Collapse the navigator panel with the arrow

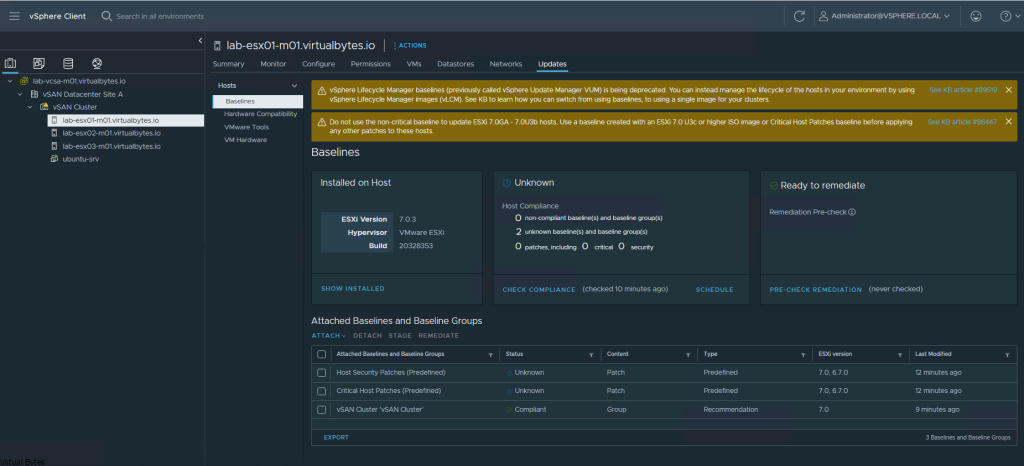pos(200,40)
